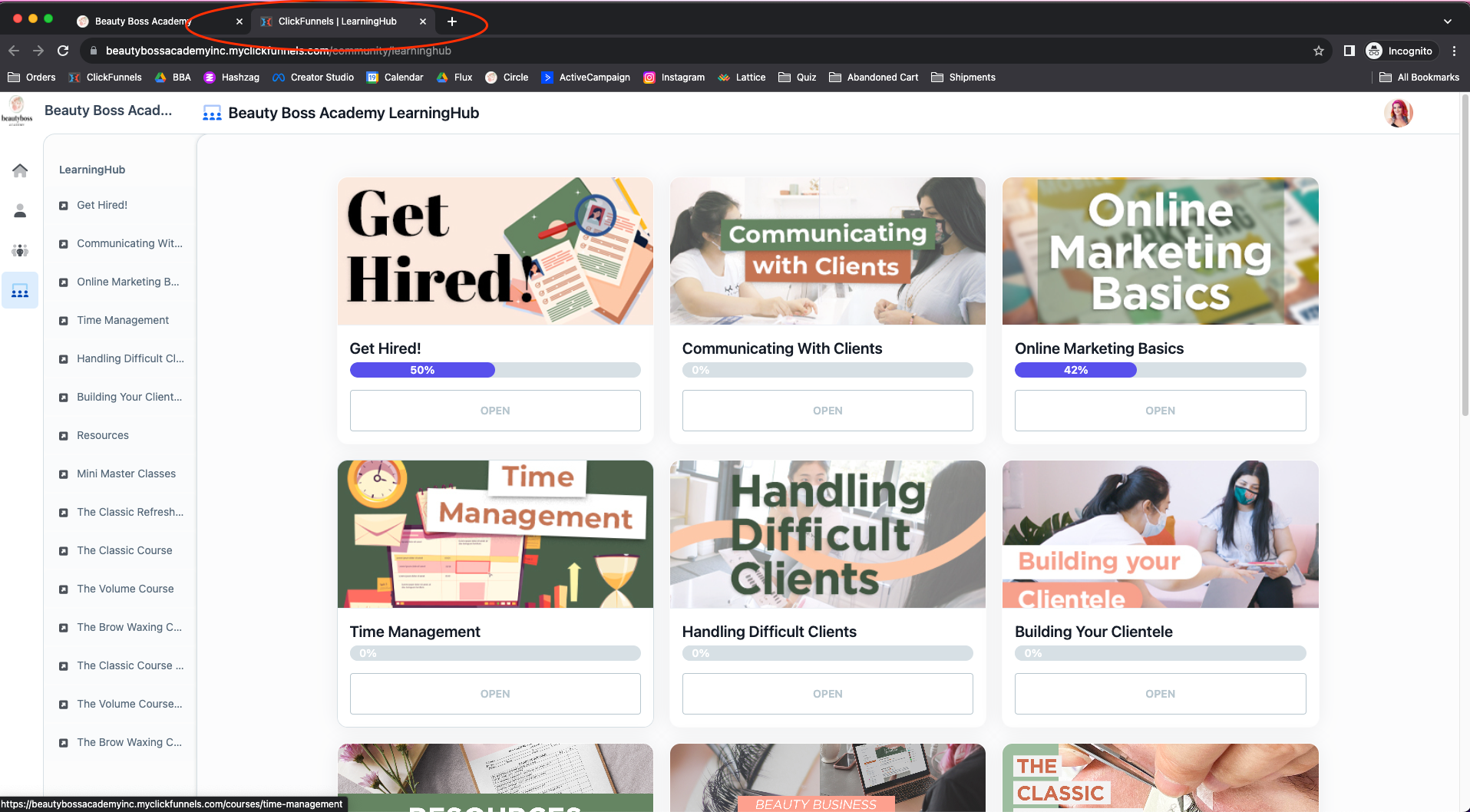This screenshot has height=812, width=1470.
Task: Open the Lattice bookmark
Action: point(741,78)
